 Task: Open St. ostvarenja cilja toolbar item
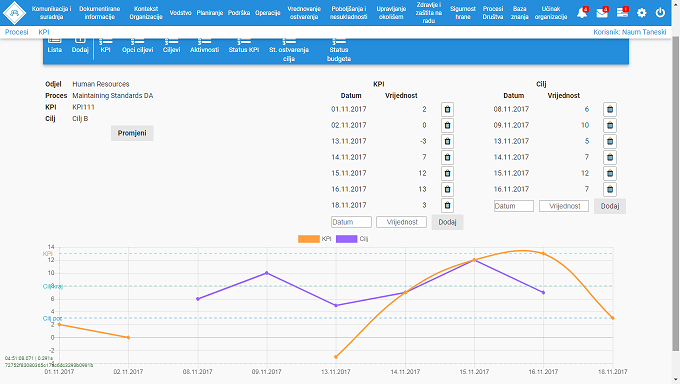pyautogui.click(x=289, y=50)
